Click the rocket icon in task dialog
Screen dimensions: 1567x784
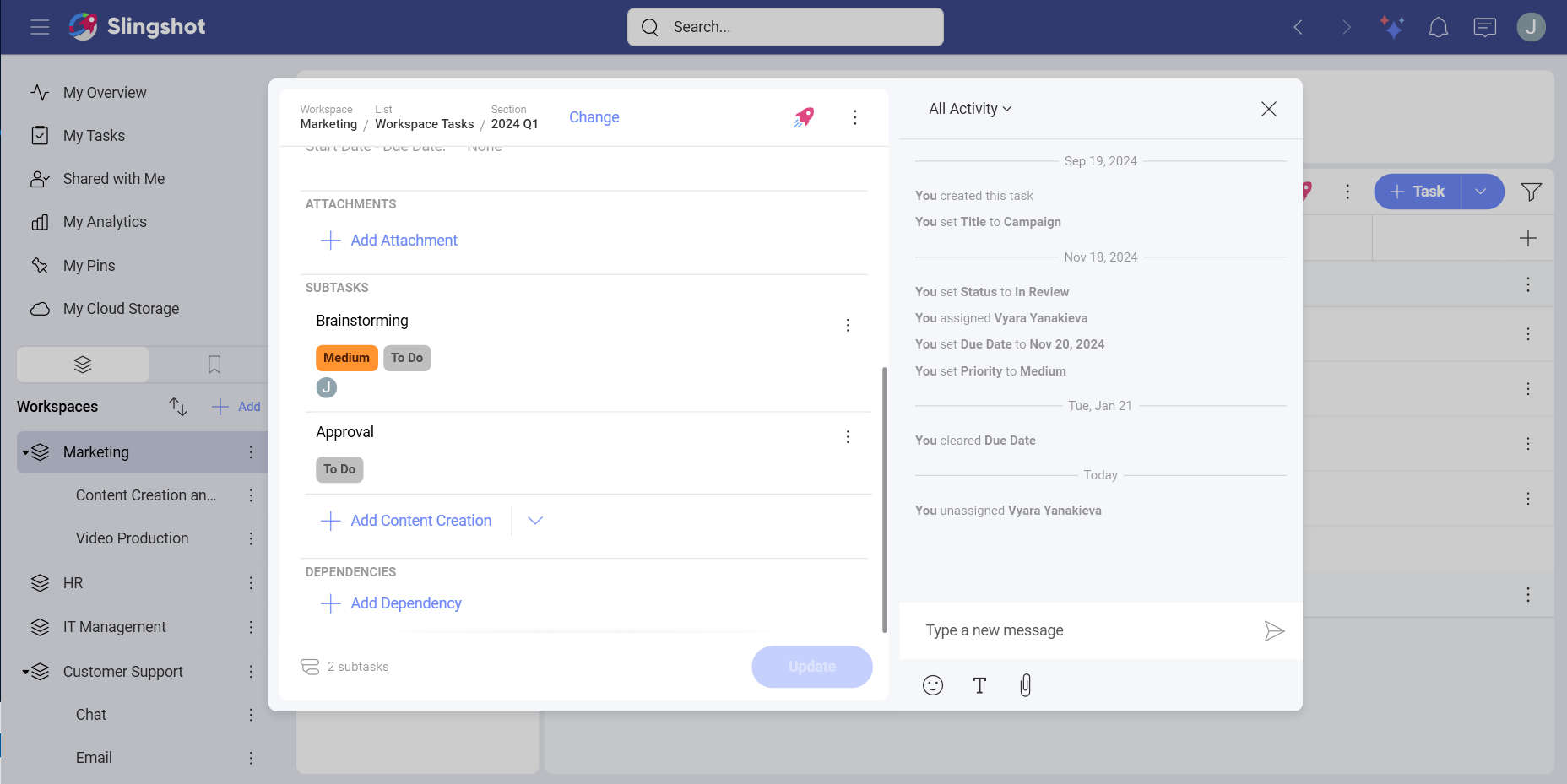(x=804, y=117)
